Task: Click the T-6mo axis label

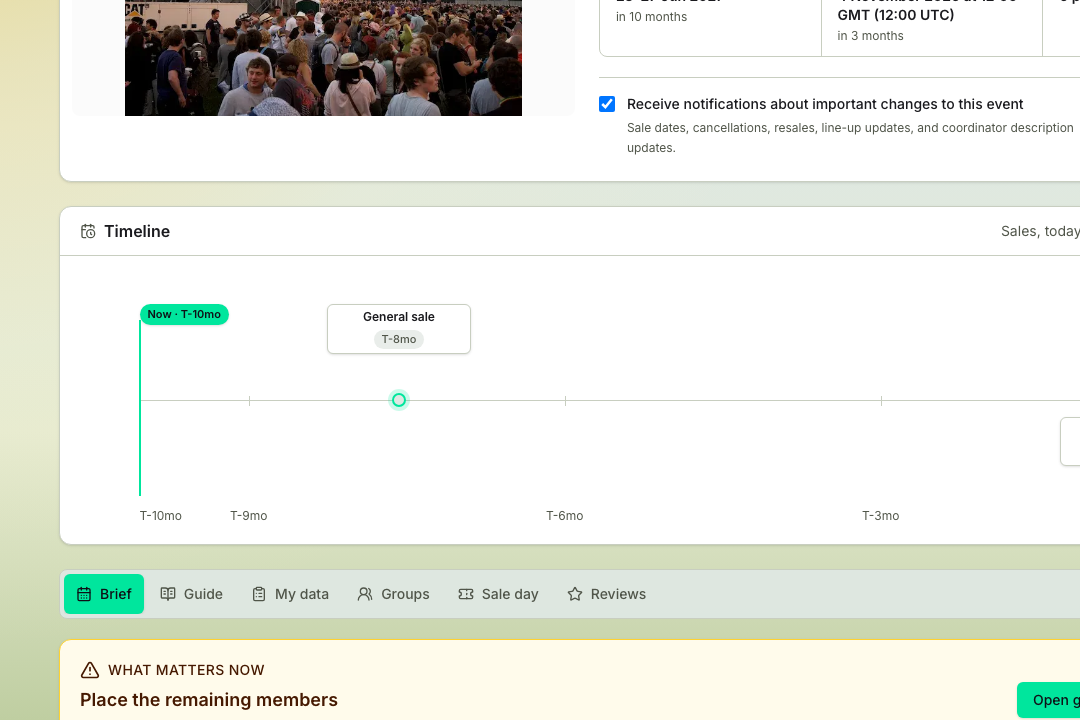Action: click(565, 515)
